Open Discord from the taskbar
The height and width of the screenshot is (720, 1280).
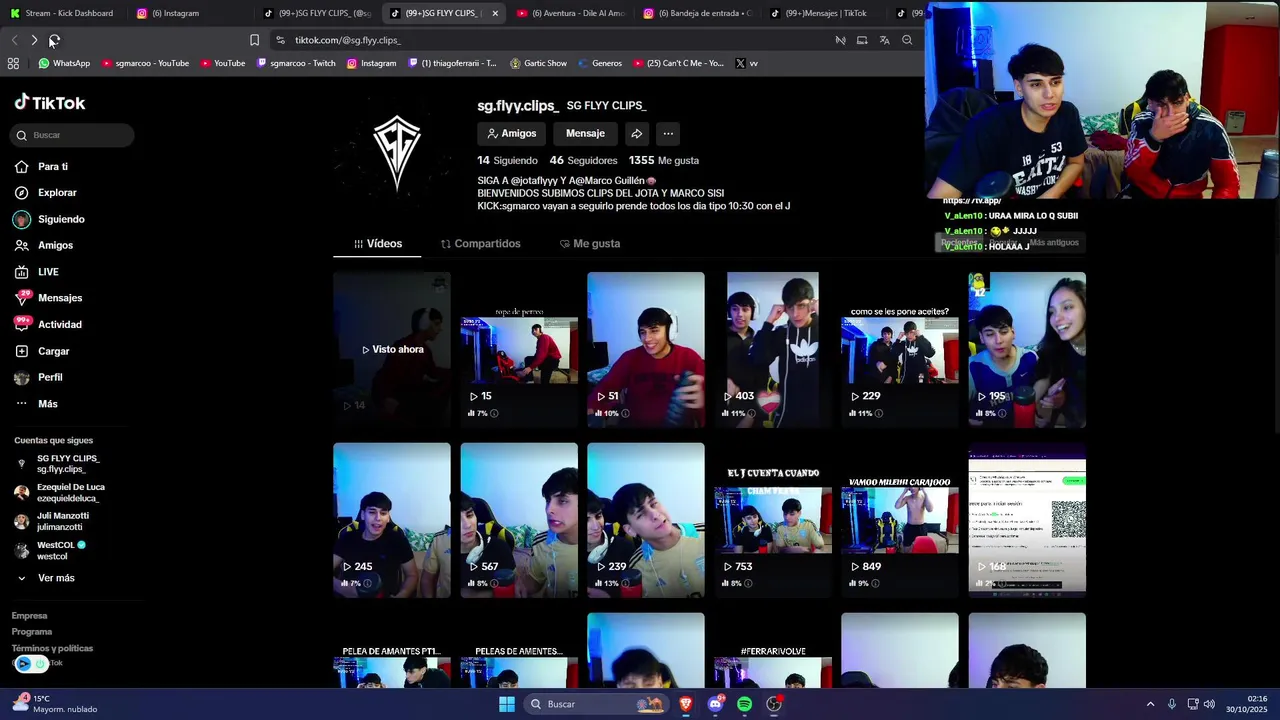(x=715, y=704)
